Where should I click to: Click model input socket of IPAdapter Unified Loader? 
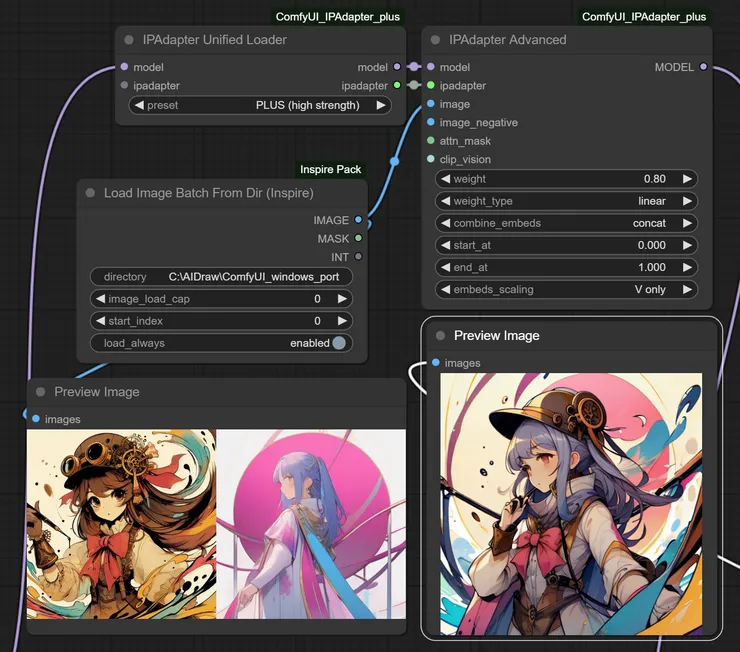(x=124, y=67)
